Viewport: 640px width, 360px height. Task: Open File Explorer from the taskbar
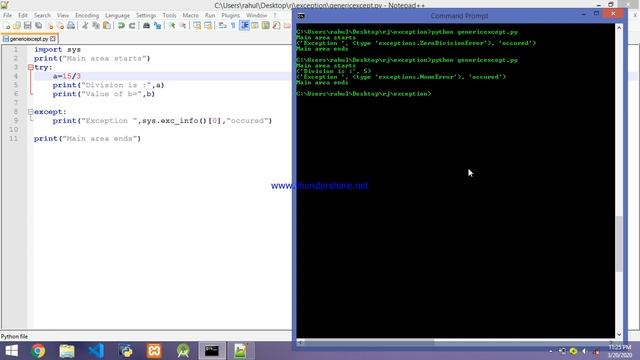coord(67,351)
